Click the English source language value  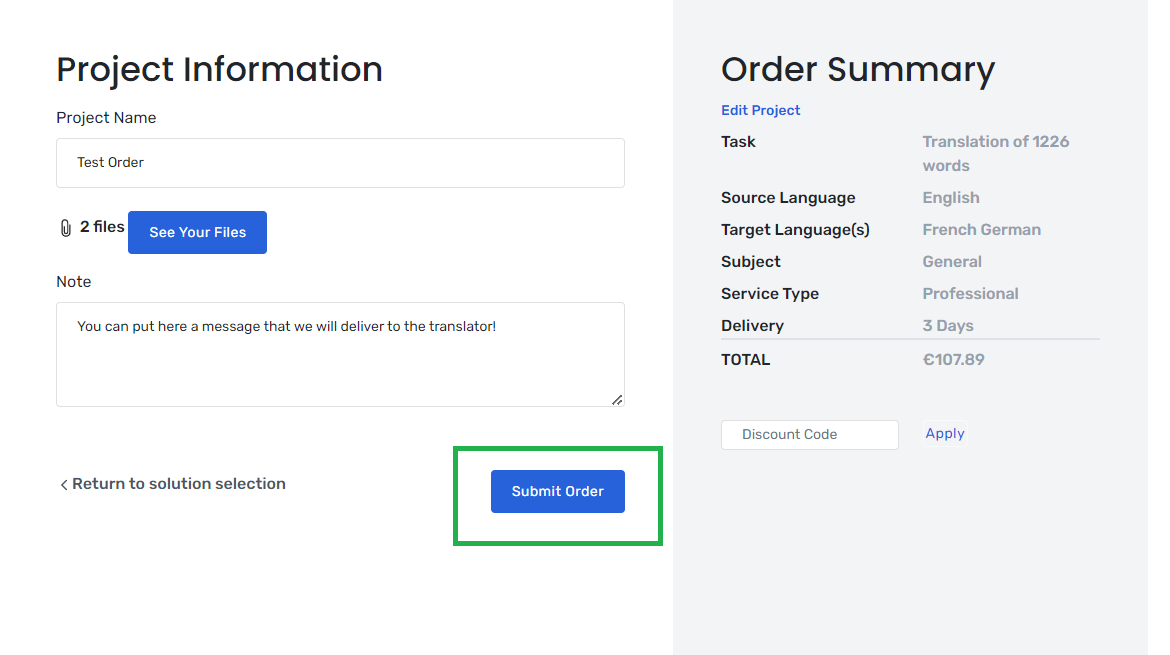(x=951, y=198)
